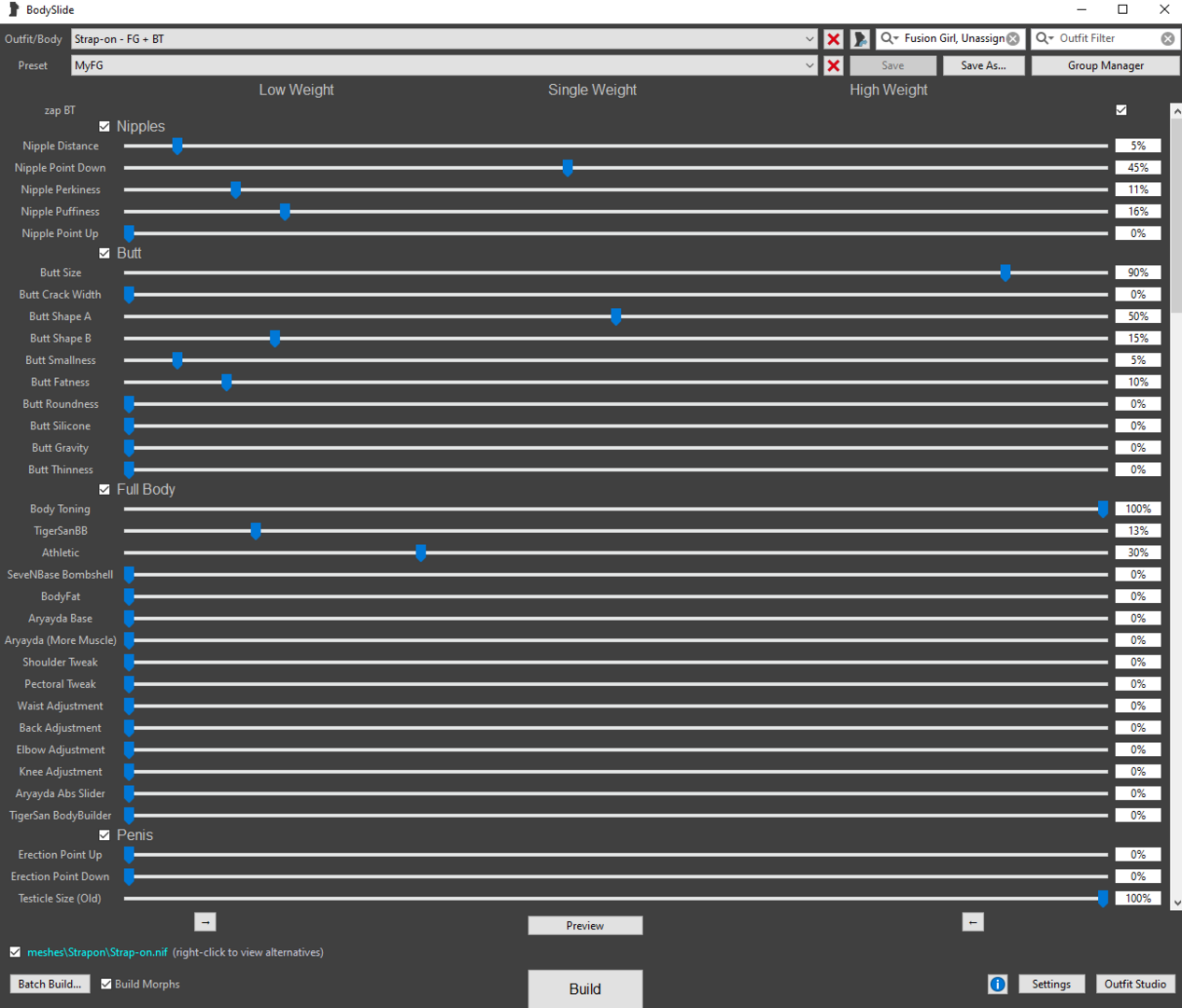The image size is (1182, 1008).
Task: Click the vertical scrollbar up arrow
Action: pyautogui.click(x=1176, y=110)
